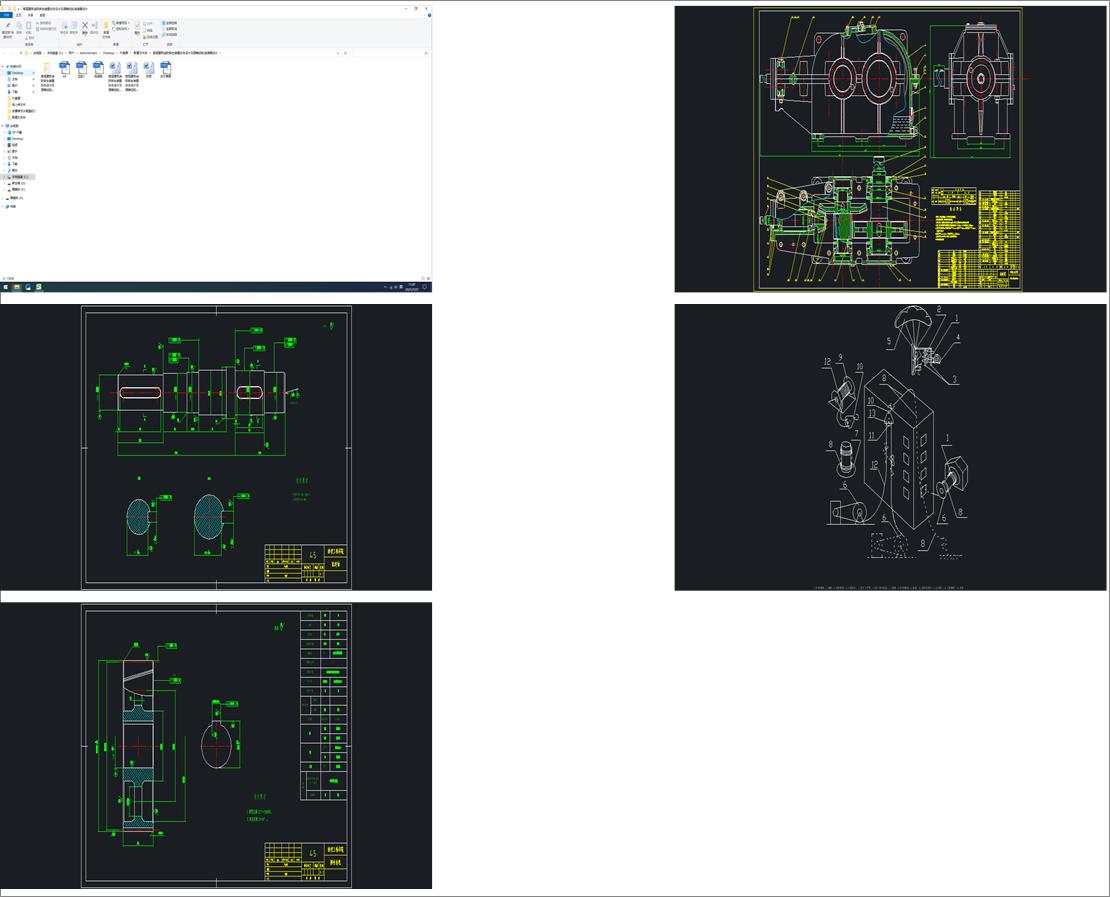Open the gear wheel part drawing thumbnail
This screenshot has width=1110, height=897.
216,745
